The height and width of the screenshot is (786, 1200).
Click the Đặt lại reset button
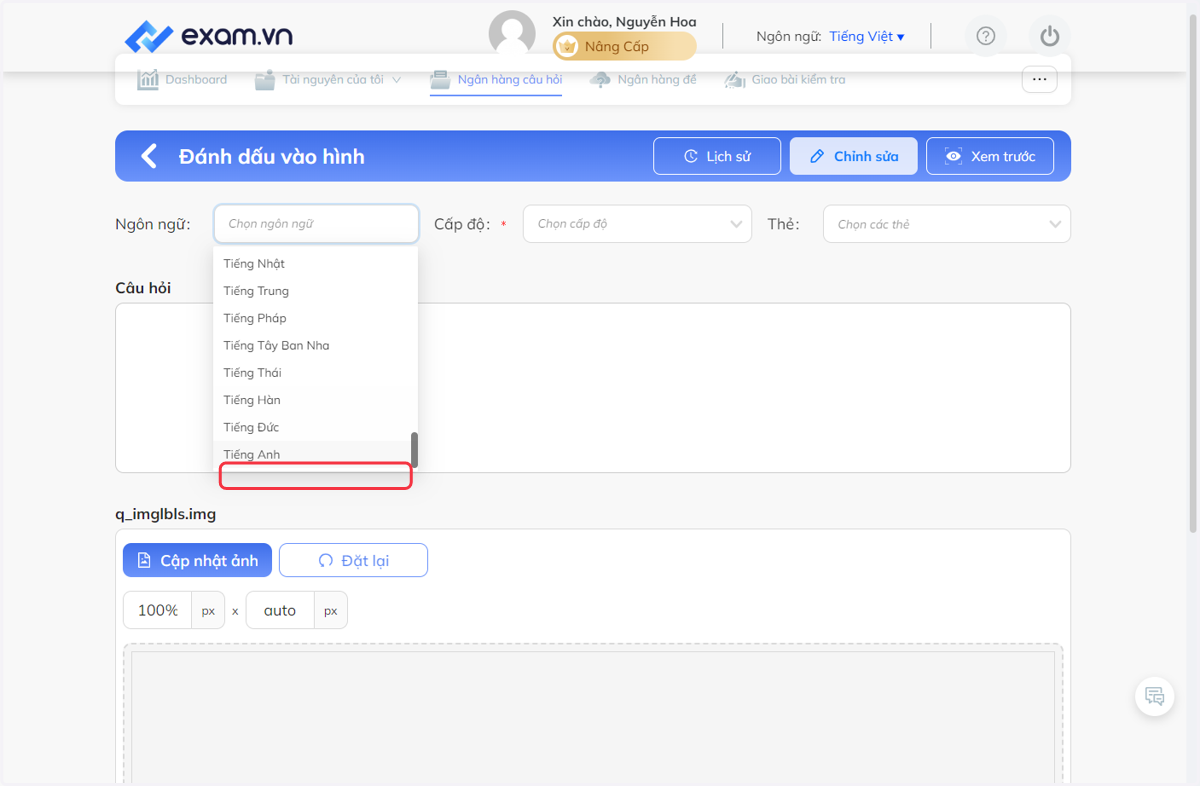click(x=353, y=560)
